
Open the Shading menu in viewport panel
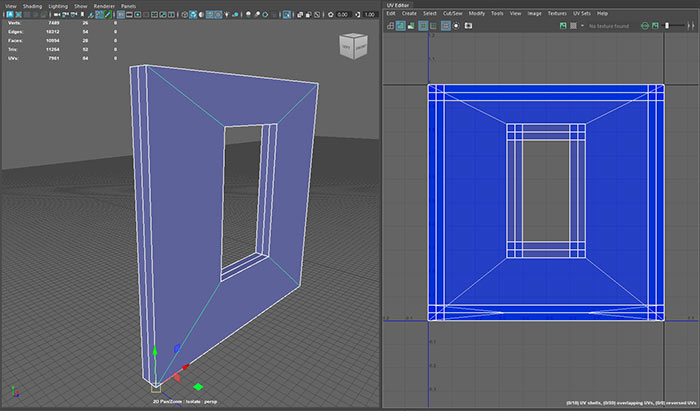tap(33, 5)
